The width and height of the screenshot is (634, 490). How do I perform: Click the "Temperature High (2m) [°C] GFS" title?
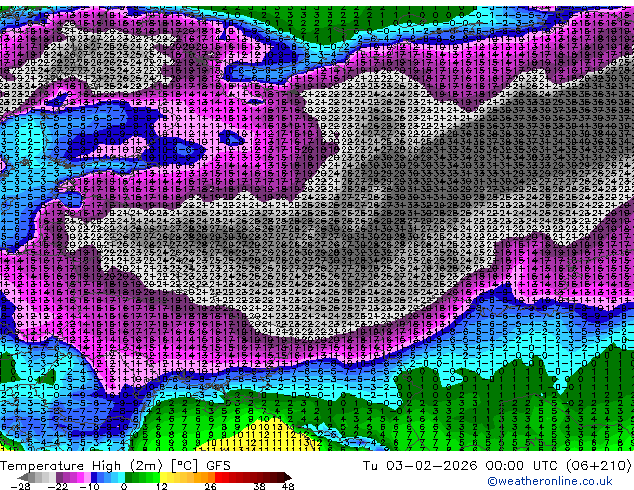[x=115, y=465]
